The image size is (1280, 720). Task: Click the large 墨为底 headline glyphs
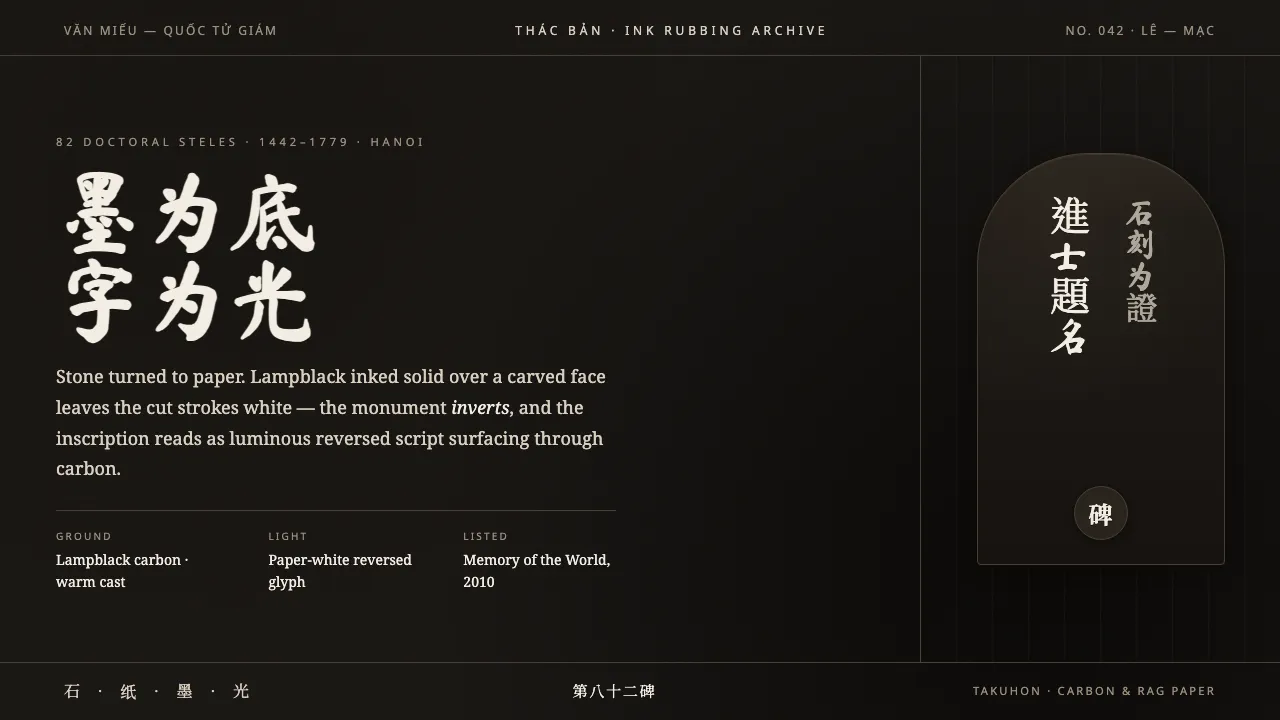pyautogui.click(x=191, y=213)
